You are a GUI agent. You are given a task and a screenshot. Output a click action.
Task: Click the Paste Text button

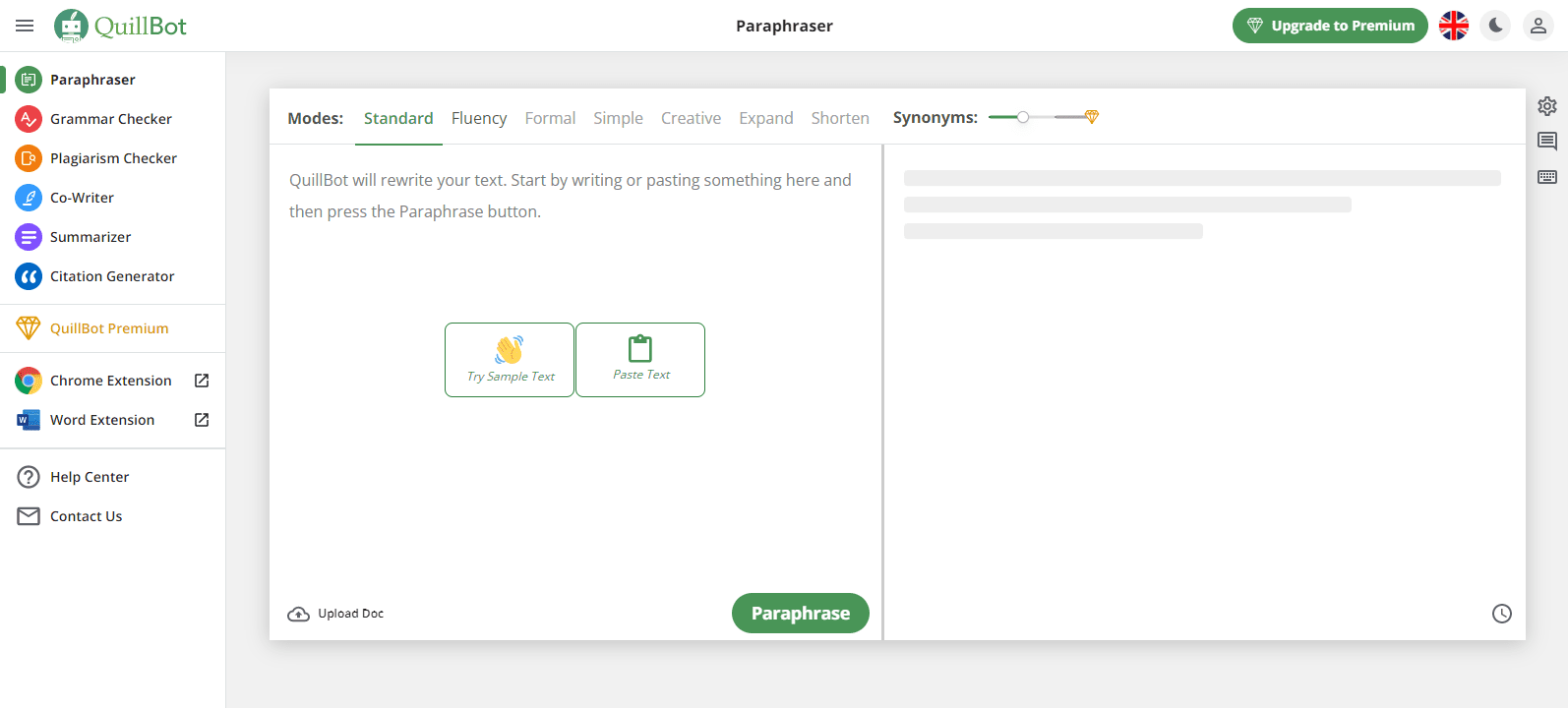(640, 360)
